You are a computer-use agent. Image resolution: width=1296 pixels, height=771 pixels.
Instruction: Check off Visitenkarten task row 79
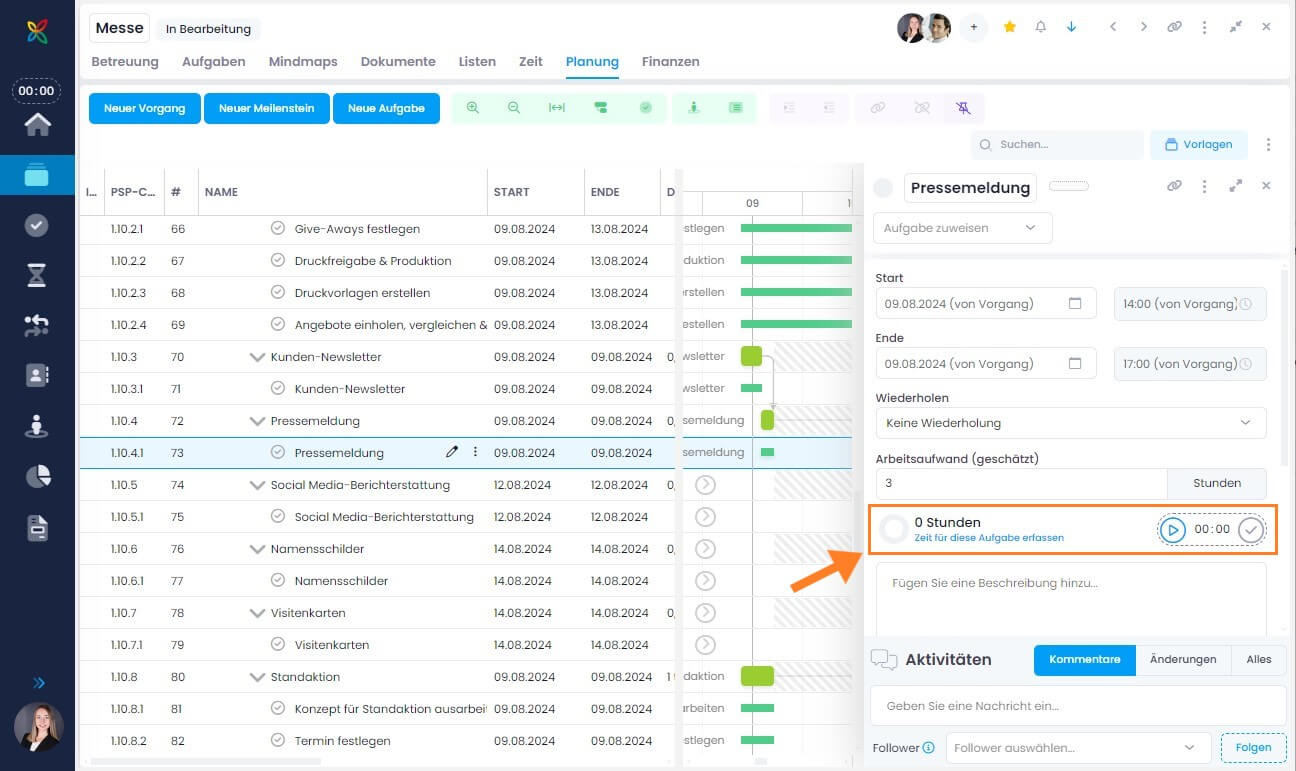click(278, 644)
